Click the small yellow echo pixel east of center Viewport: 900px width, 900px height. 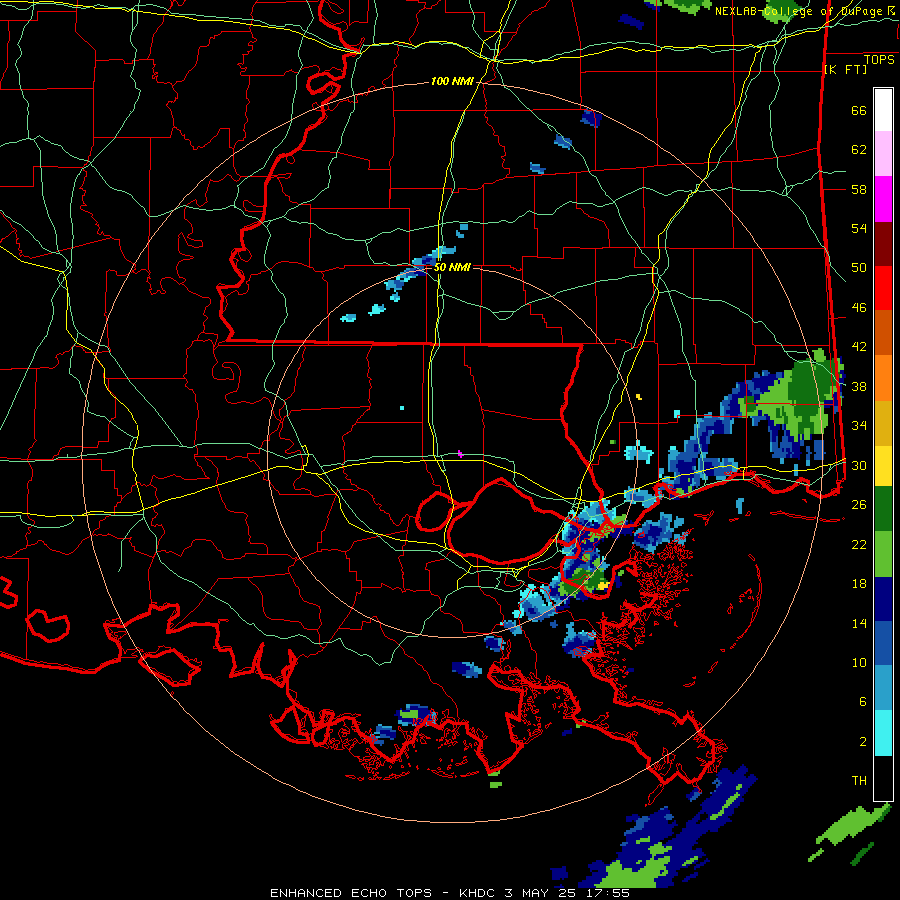tap(639, 397)
